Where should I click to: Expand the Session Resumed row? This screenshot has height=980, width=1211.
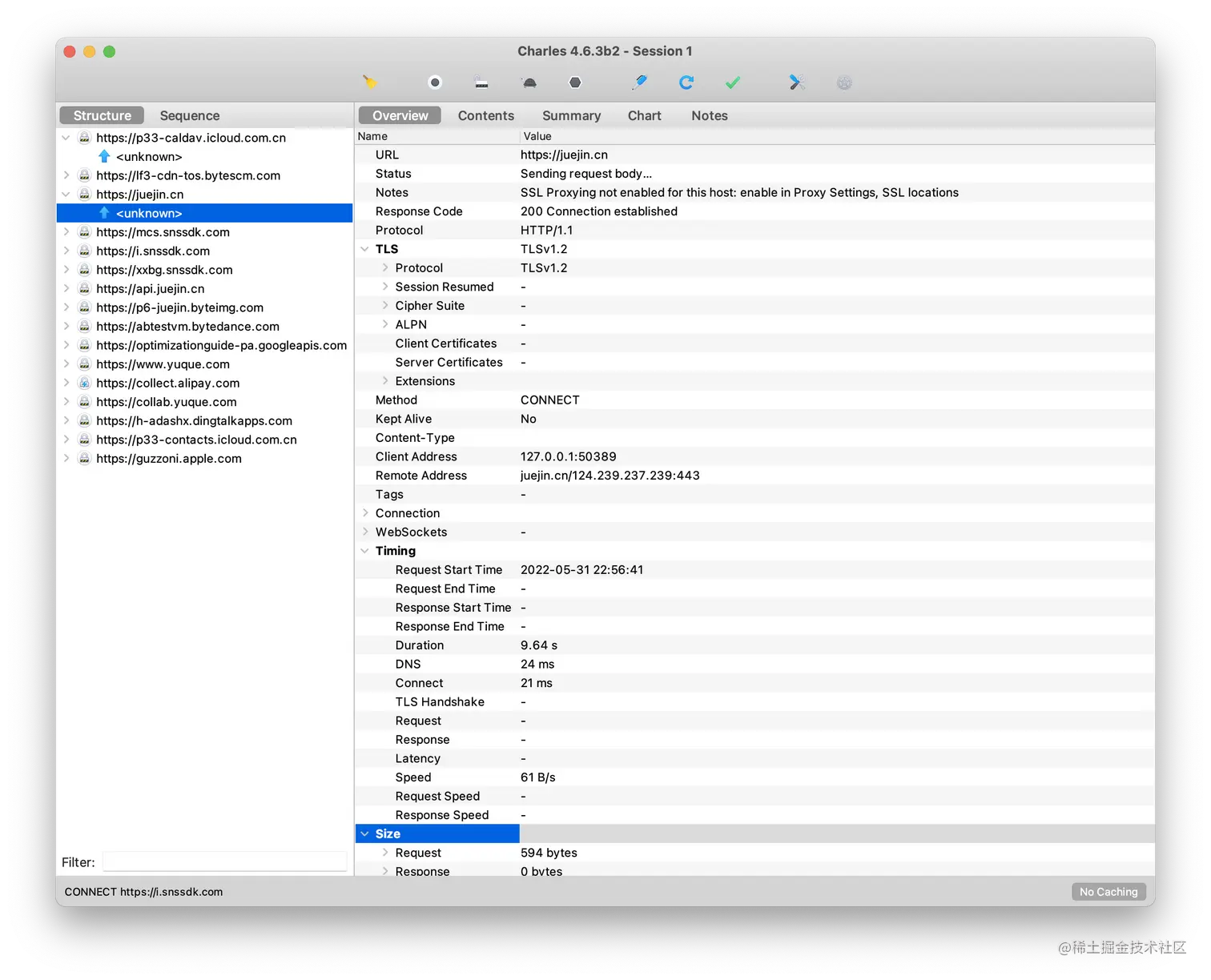[385, 287]
